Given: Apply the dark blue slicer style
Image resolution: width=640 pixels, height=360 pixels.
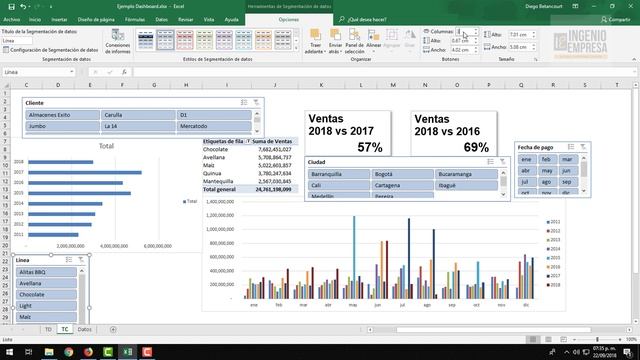Looking at the screenshot, I should coord(146,40).
